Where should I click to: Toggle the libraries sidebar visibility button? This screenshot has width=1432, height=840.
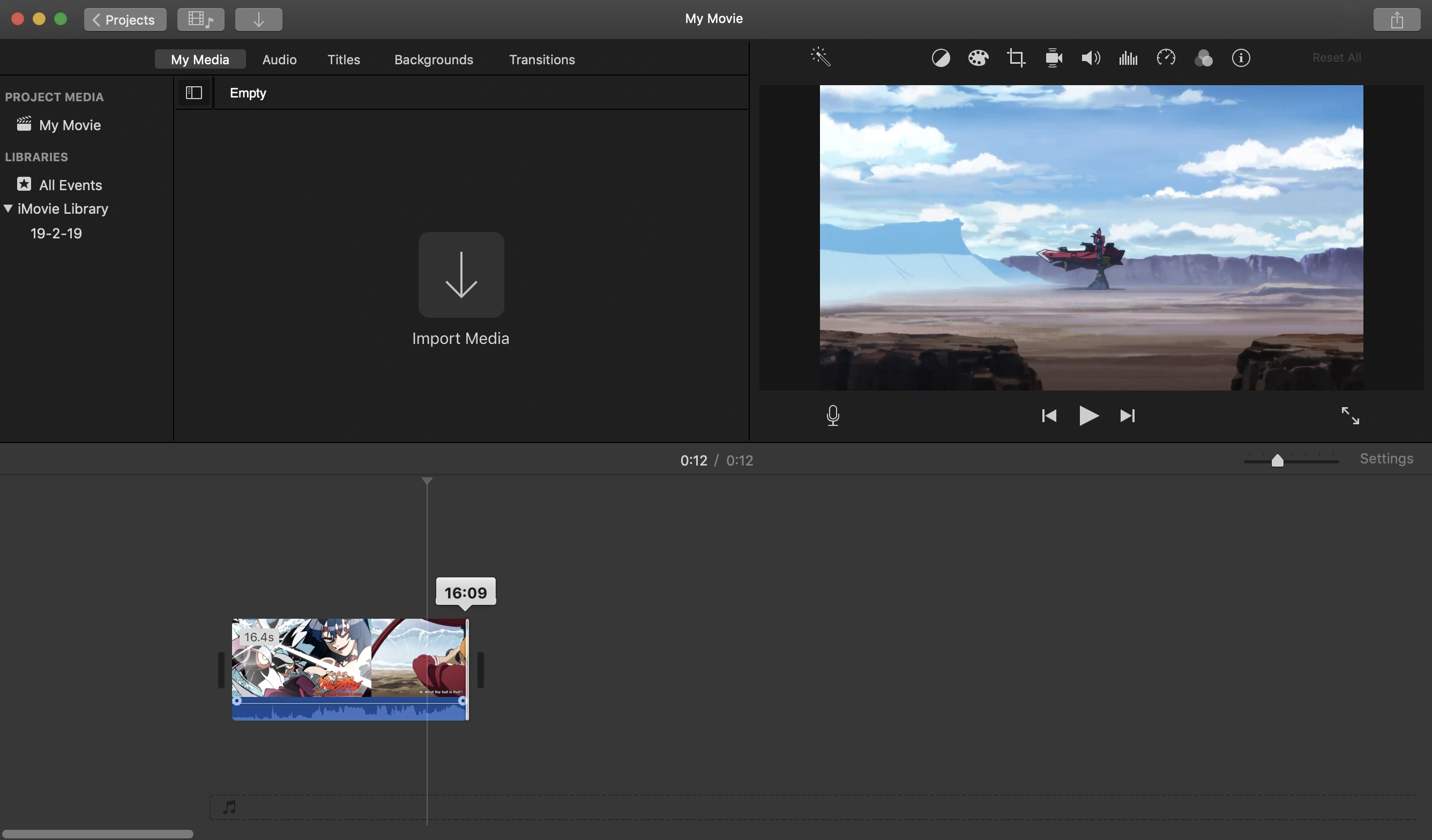194,93
